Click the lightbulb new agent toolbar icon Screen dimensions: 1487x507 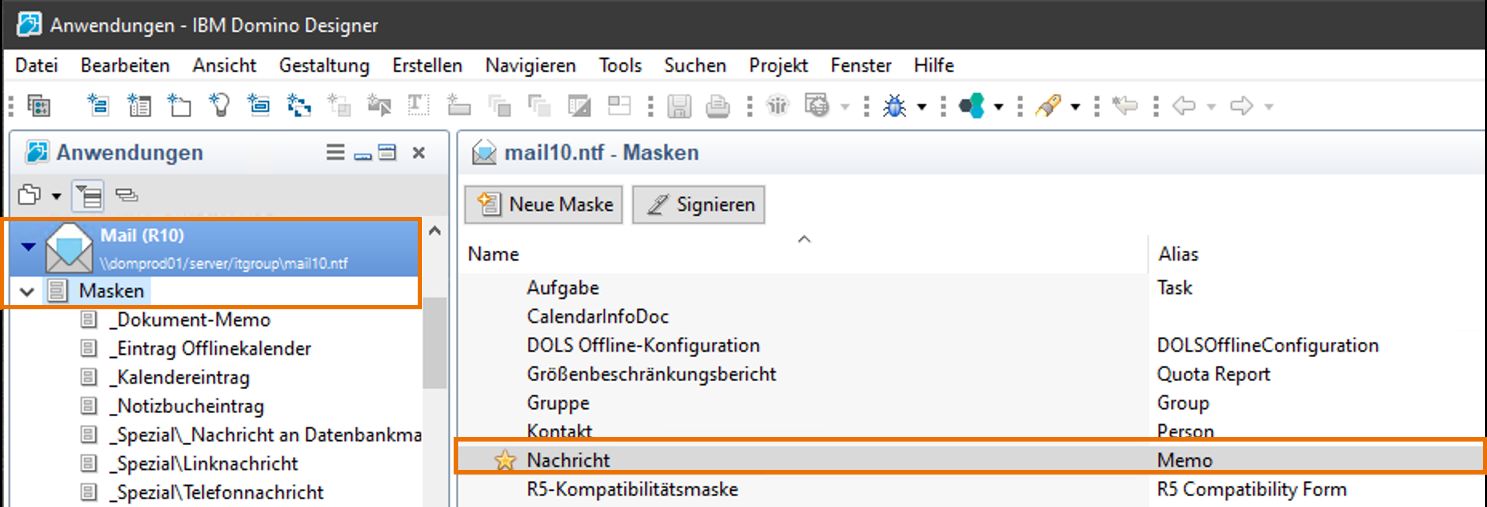click(x=219, y=106)
